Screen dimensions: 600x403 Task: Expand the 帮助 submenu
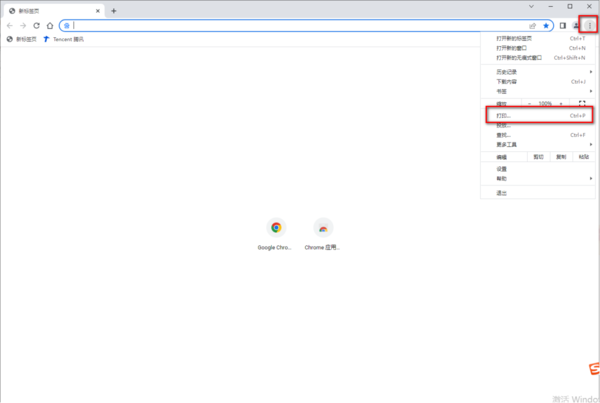[x=538, y=178]
